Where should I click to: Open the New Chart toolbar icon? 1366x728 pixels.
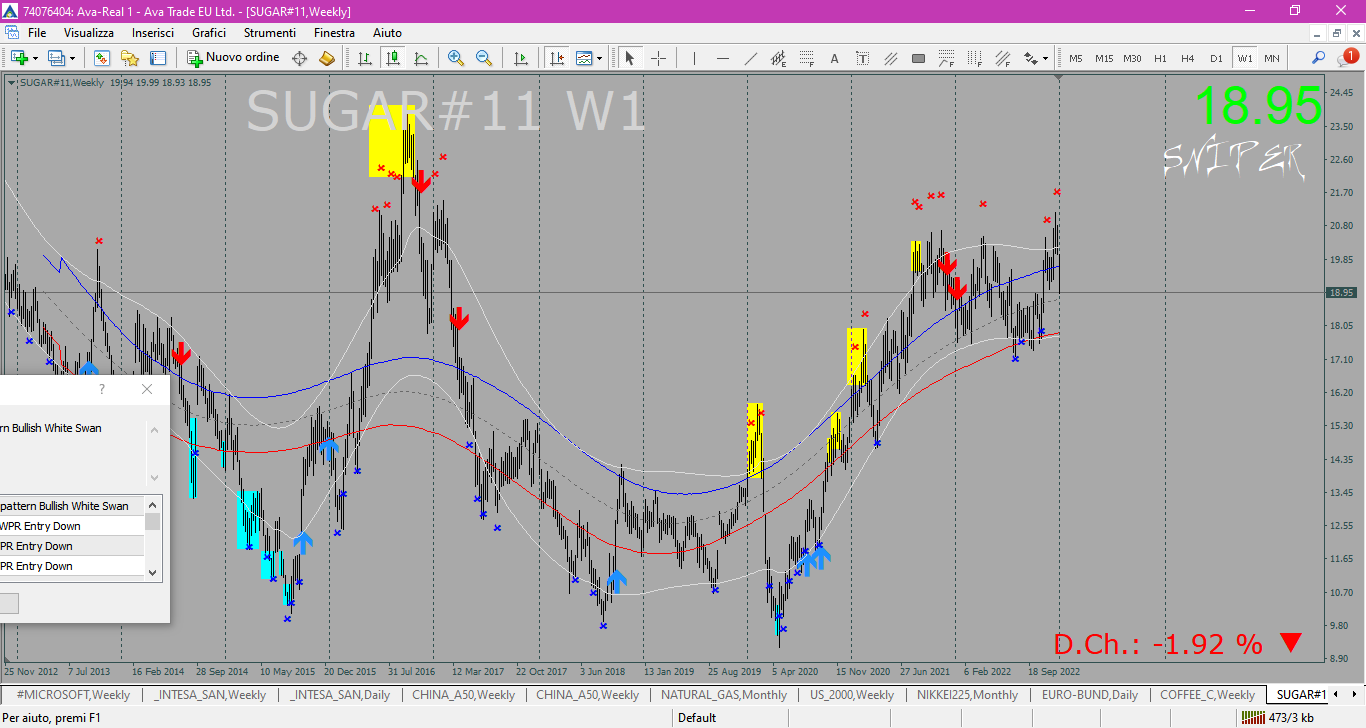18,58
